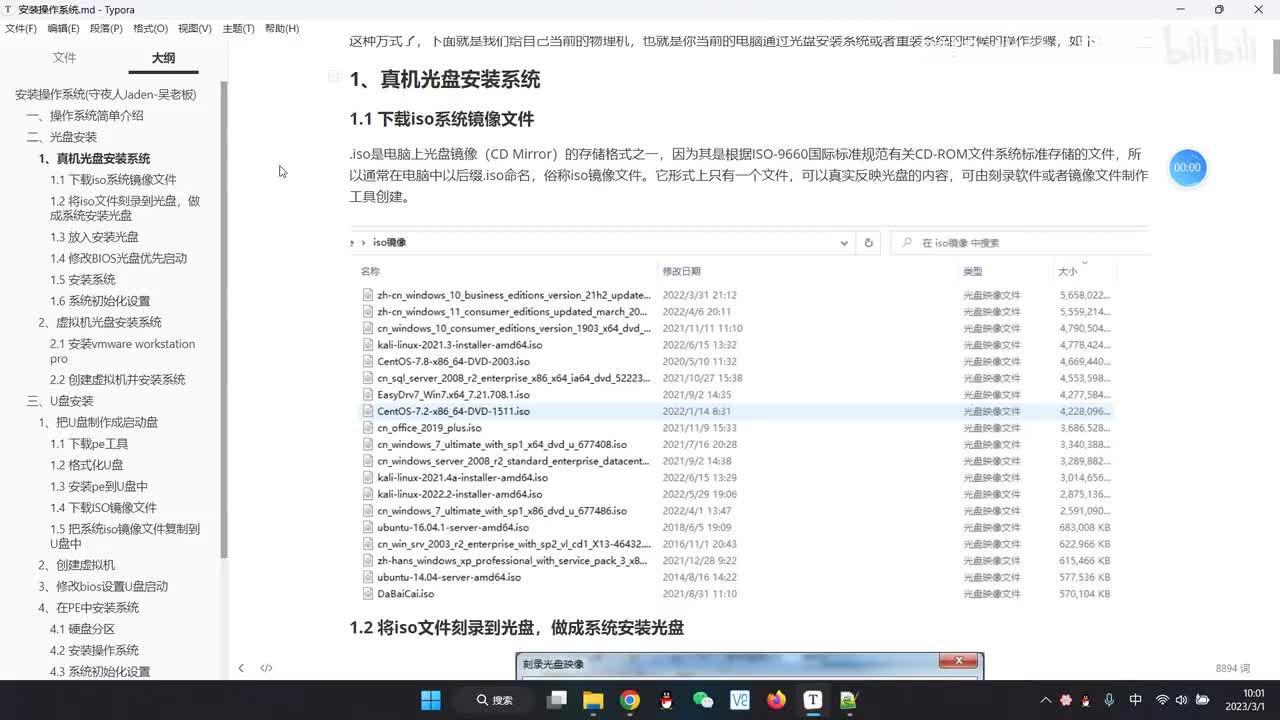
Task: Open the 帮助(H) menu
Action: click(282, 28)
